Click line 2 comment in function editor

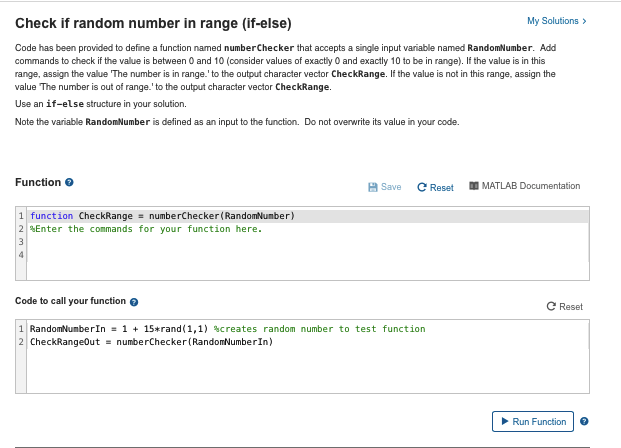tap(146, 229)
